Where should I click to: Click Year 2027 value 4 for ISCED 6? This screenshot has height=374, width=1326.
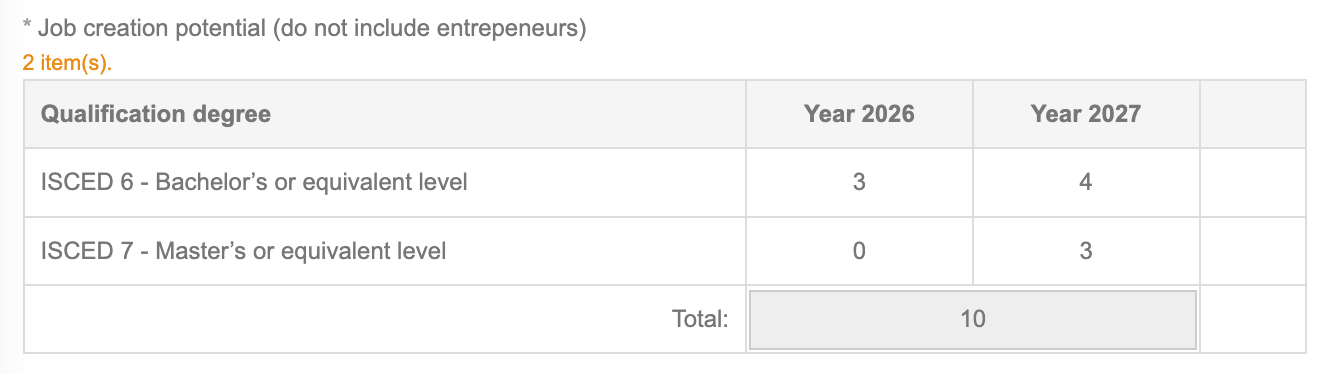point(1085,183)
